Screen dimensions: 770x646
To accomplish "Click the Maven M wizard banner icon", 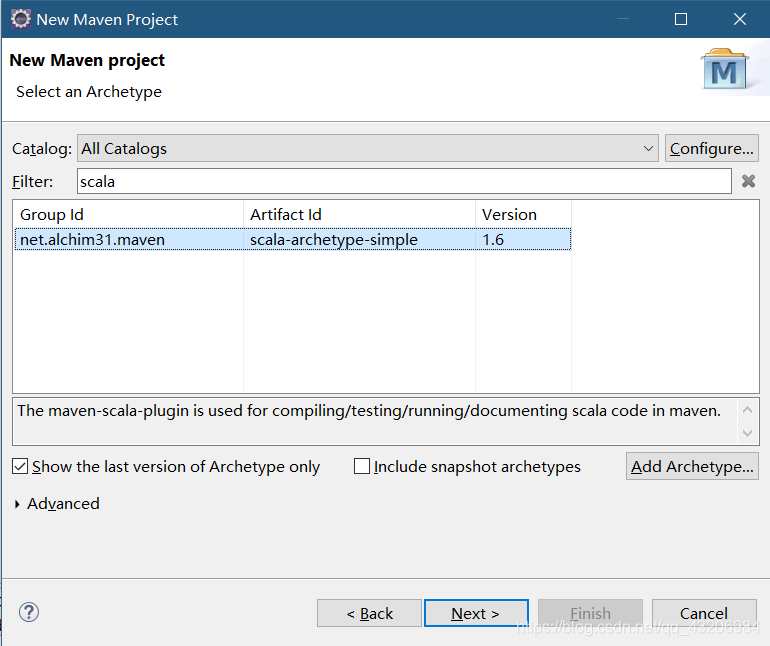I will [725, 69].
